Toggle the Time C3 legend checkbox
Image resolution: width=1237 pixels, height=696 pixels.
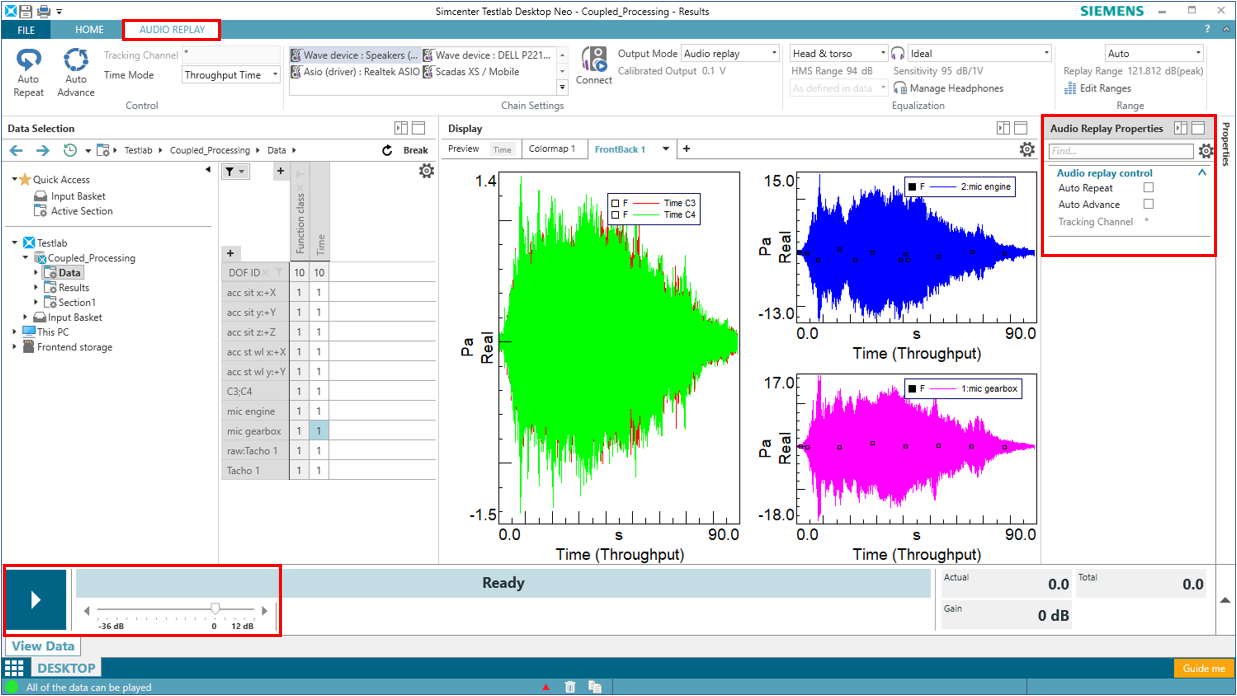[615, 203]
